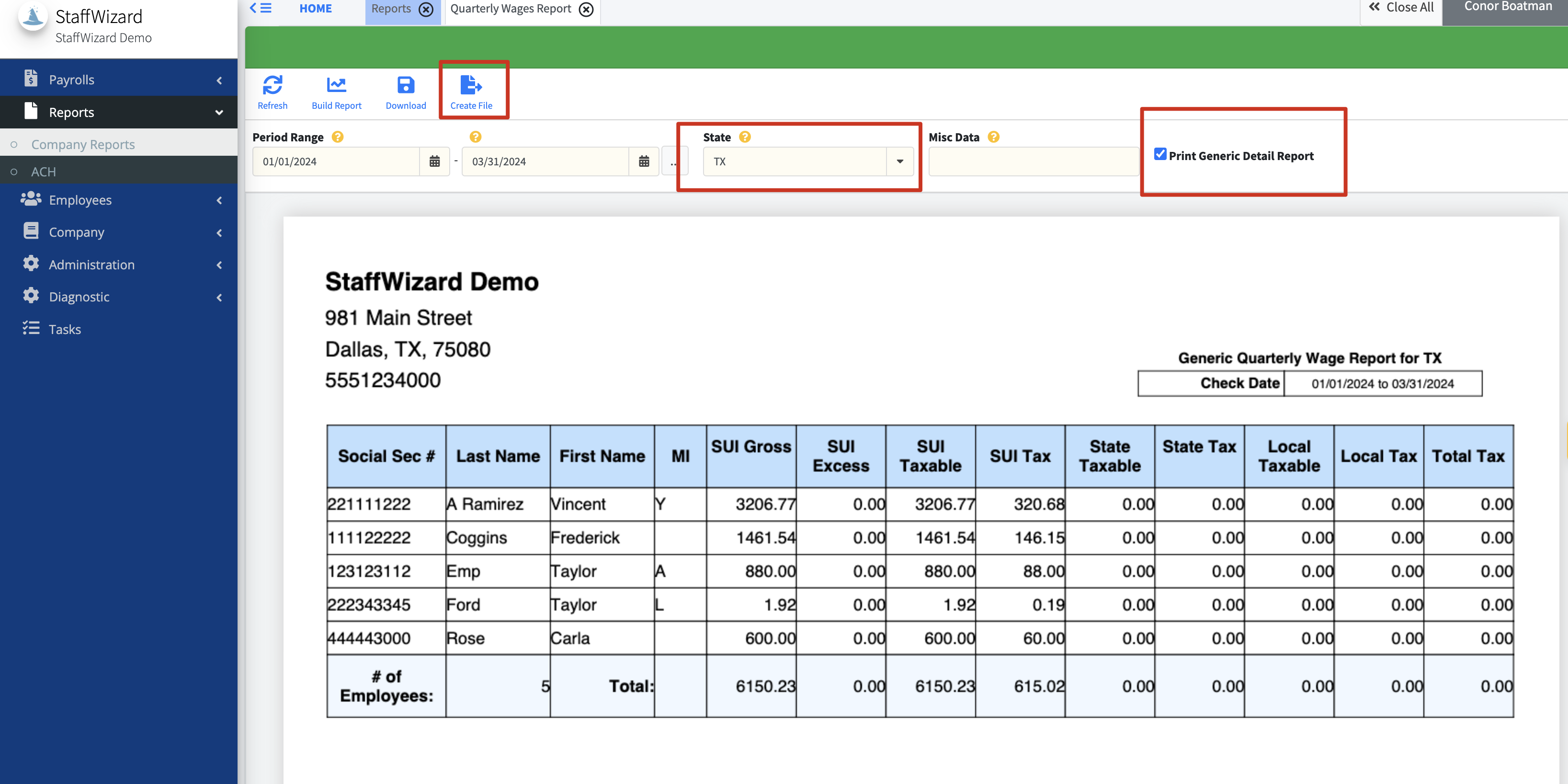Click the Misc Data input field
The height and width of the screenshot is (784, 1568).
1033,161
